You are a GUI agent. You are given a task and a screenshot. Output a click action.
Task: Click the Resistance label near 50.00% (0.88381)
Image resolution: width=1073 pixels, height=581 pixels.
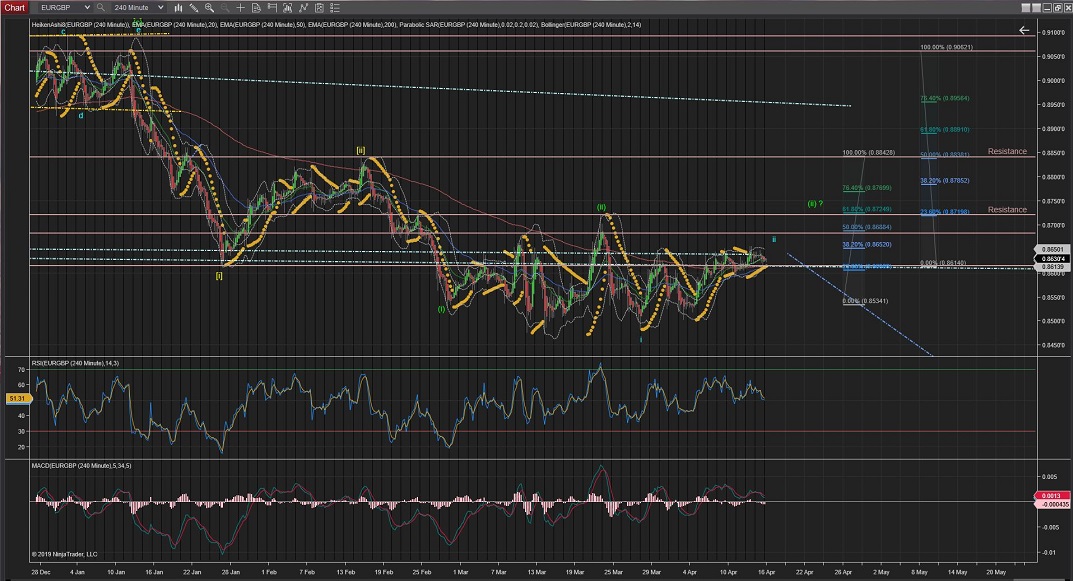pos(1007,151)
